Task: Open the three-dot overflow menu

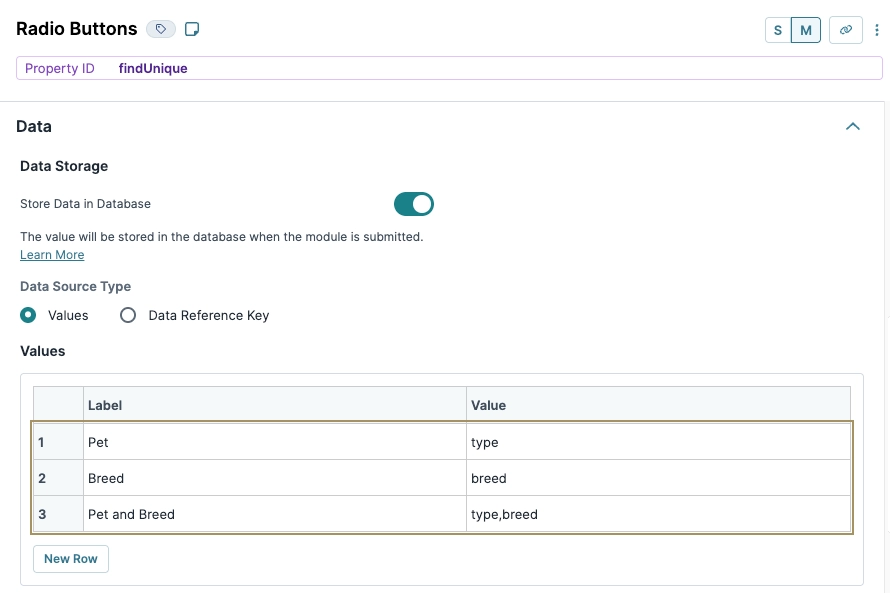Action: (x=879, y=29)
